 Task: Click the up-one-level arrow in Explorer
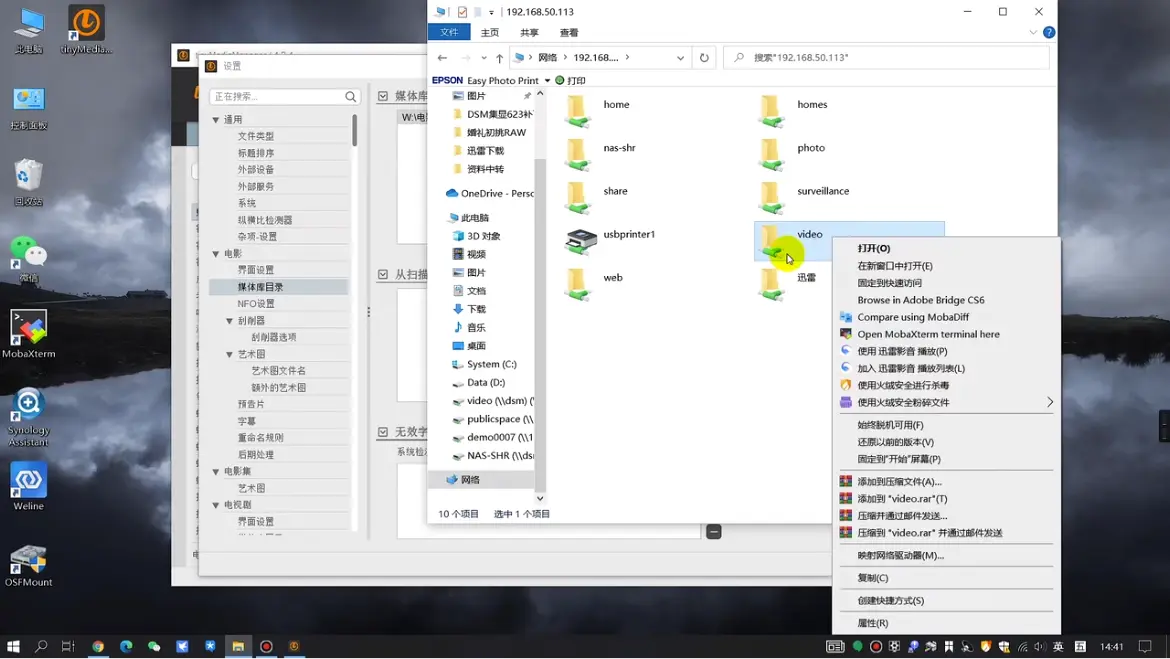click(x=500, y=58)
